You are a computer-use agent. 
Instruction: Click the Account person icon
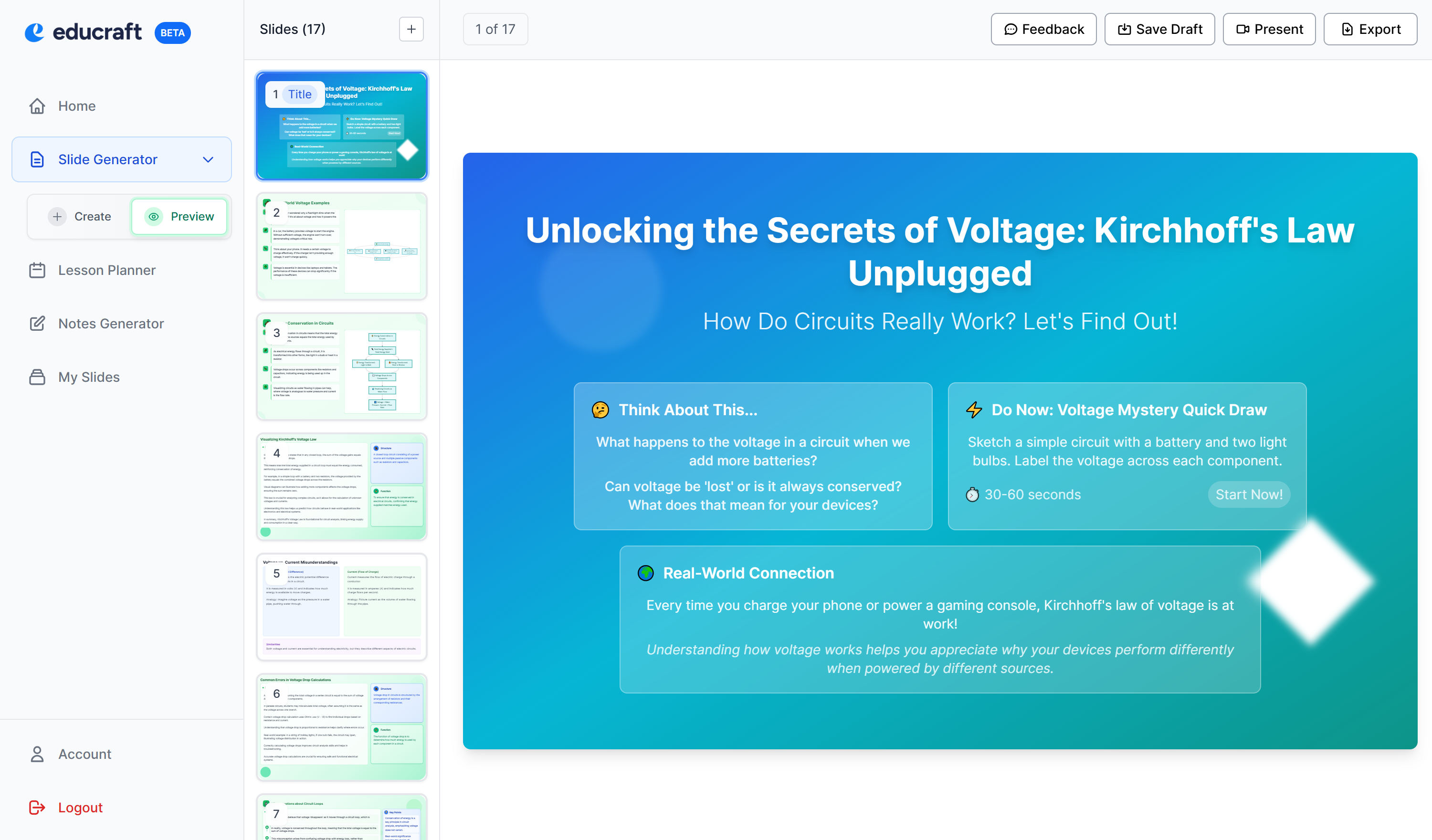[37, 754]
